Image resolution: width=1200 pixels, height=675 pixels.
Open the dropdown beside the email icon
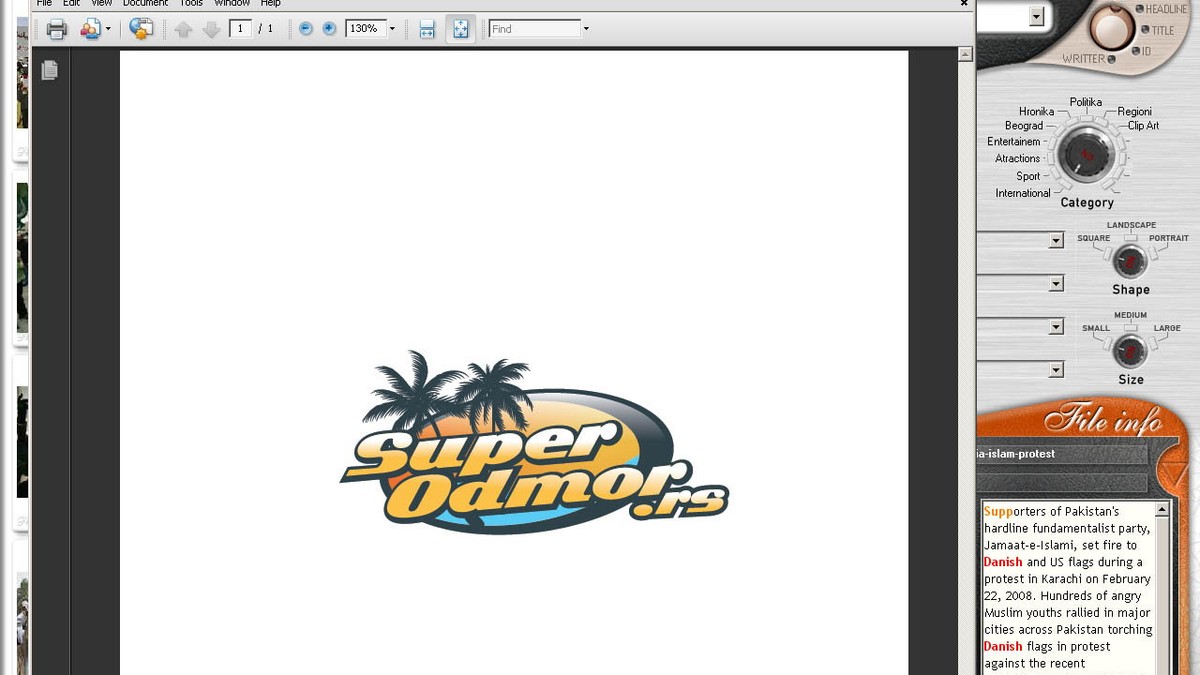[106, 29]
